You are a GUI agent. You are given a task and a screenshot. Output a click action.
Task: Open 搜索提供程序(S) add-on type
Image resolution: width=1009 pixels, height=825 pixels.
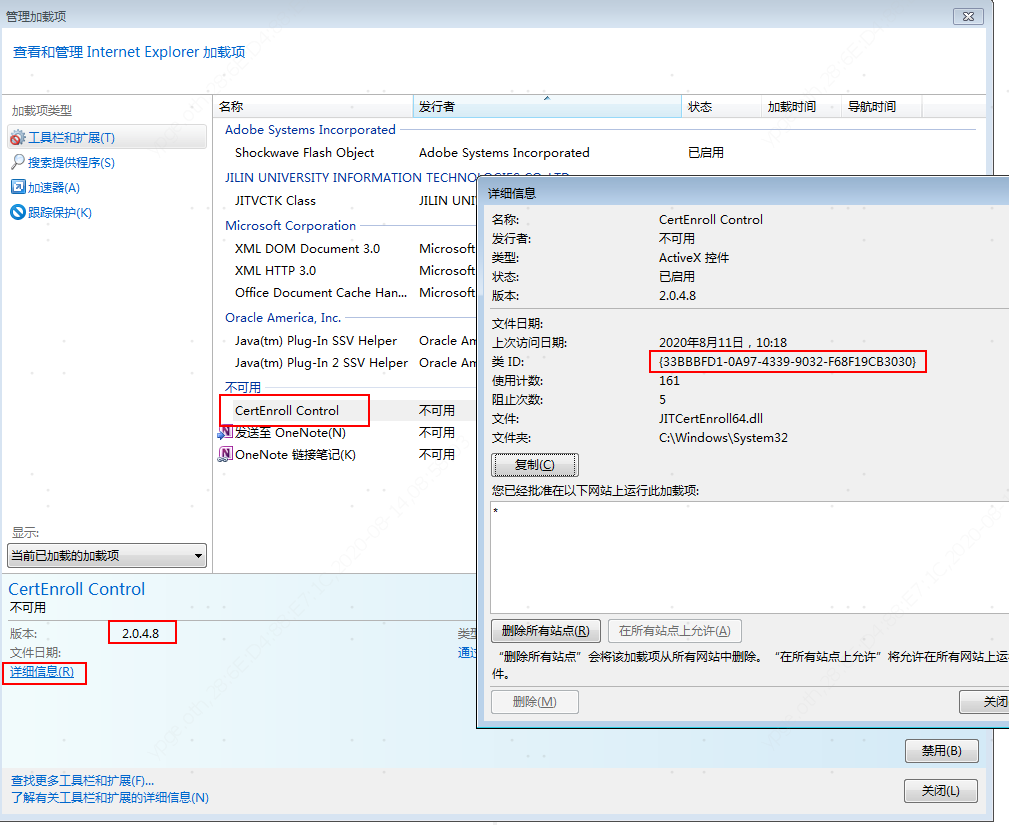(x=71, y=162)
